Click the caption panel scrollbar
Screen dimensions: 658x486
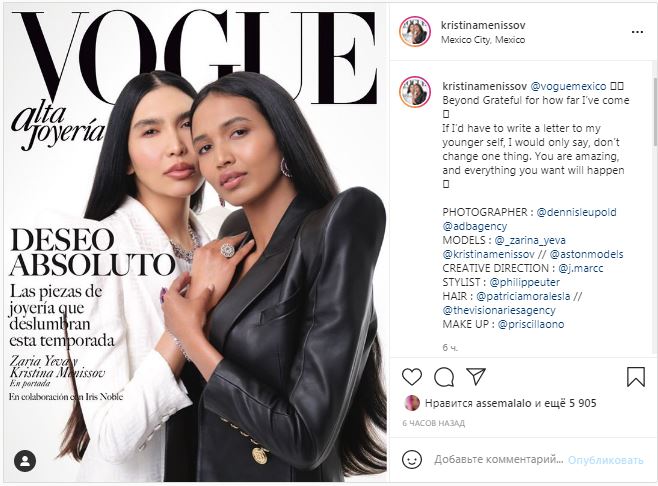tap(655, 112)
